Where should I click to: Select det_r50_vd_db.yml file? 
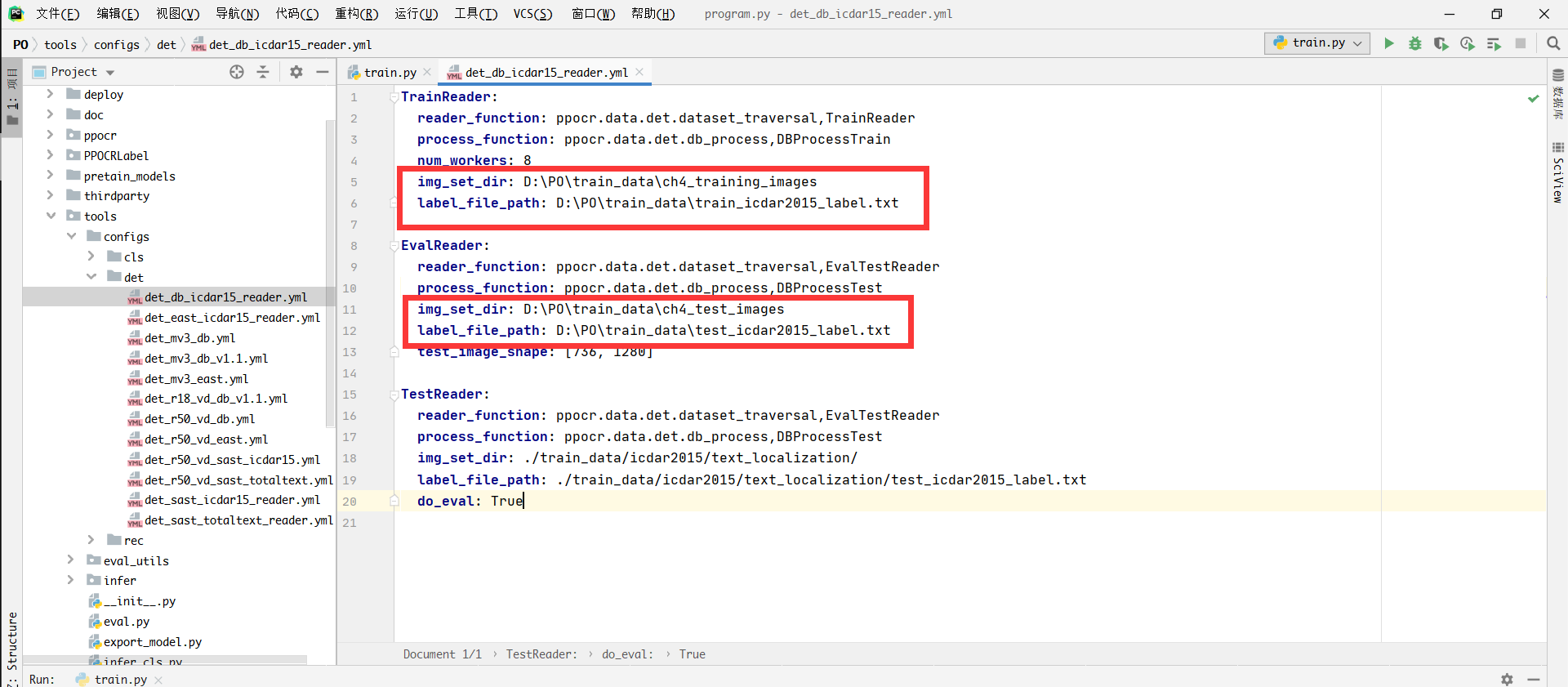point(199,419)
